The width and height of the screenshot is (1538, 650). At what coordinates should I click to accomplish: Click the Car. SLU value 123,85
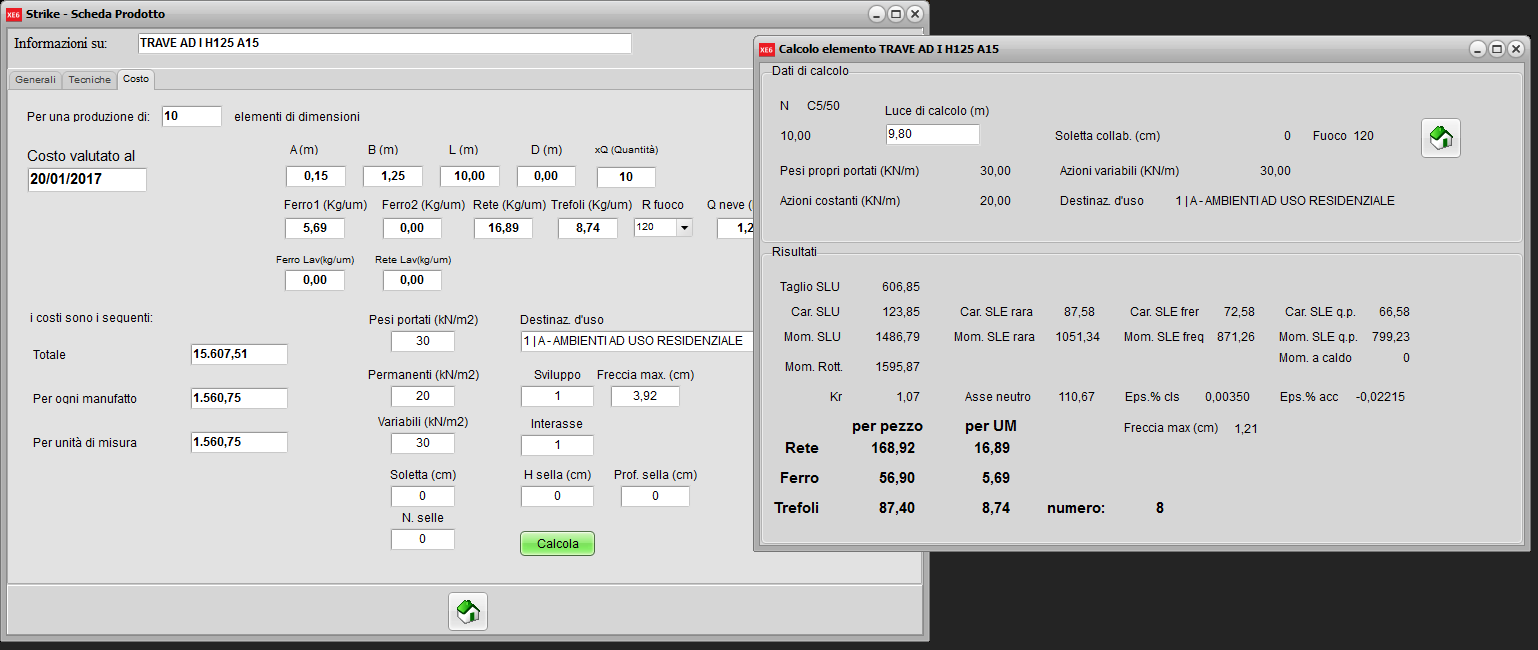[x=900, y=311]
